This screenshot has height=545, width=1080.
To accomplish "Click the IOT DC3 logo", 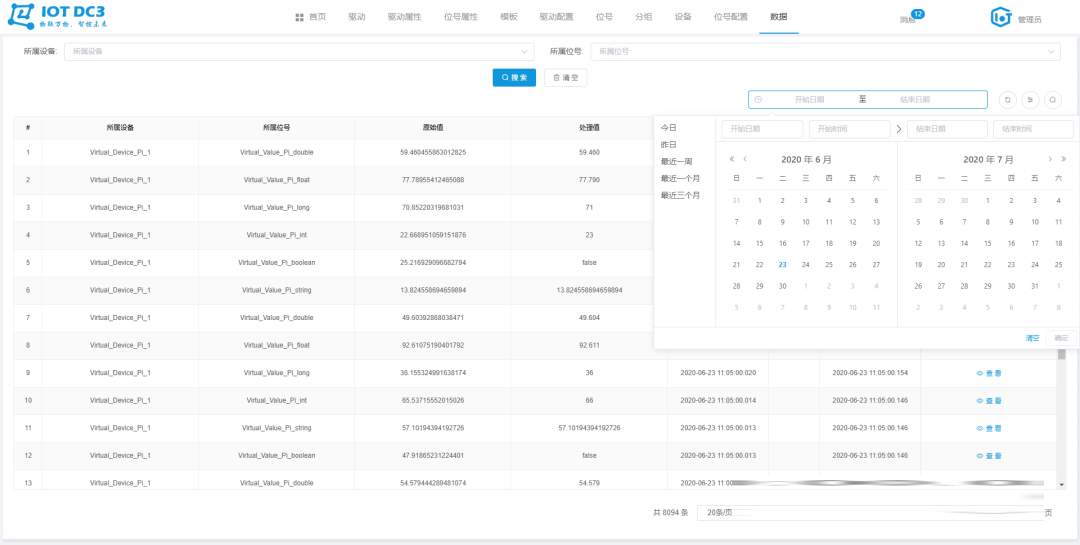I will pyautogui.click(x=59, y=17).
